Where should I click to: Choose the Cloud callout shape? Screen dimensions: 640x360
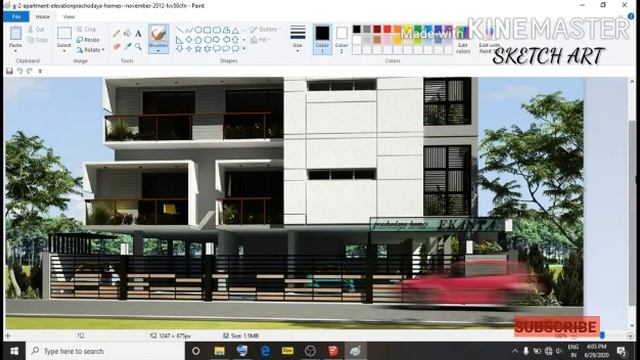pyautogui.click(x=236, y=49)
